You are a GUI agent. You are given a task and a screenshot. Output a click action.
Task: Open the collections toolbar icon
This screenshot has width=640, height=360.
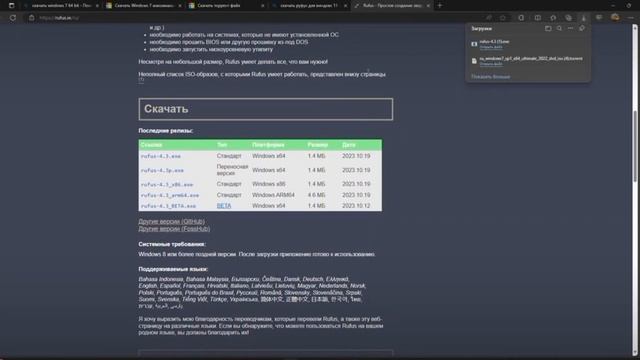click(568, 18)
